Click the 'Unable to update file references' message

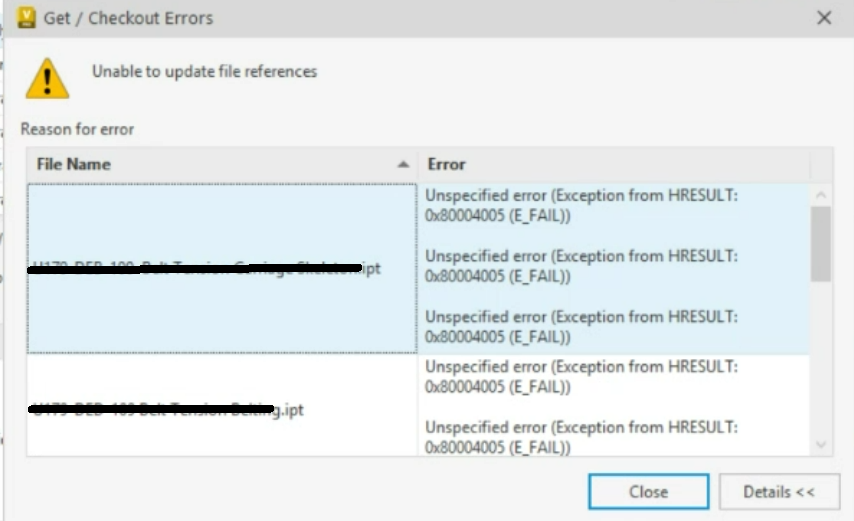click(204, 71)
